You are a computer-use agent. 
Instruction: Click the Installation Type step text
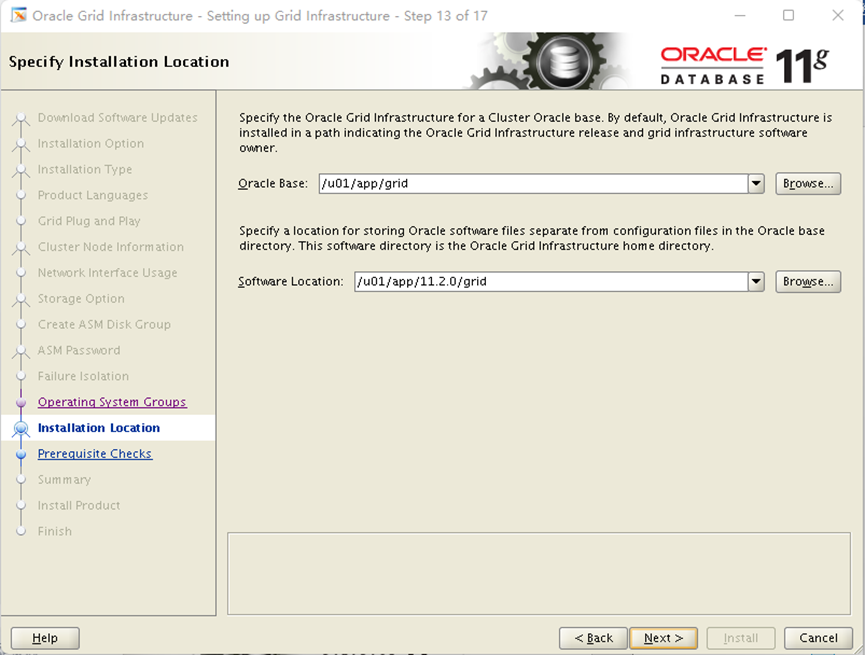[x=85, y=169]
